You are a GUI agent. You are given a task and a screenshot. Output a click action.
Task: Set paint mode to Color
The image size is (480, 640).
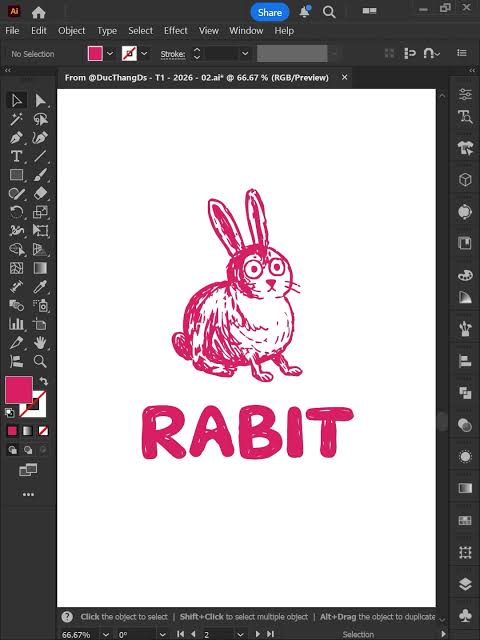(13, 431)
